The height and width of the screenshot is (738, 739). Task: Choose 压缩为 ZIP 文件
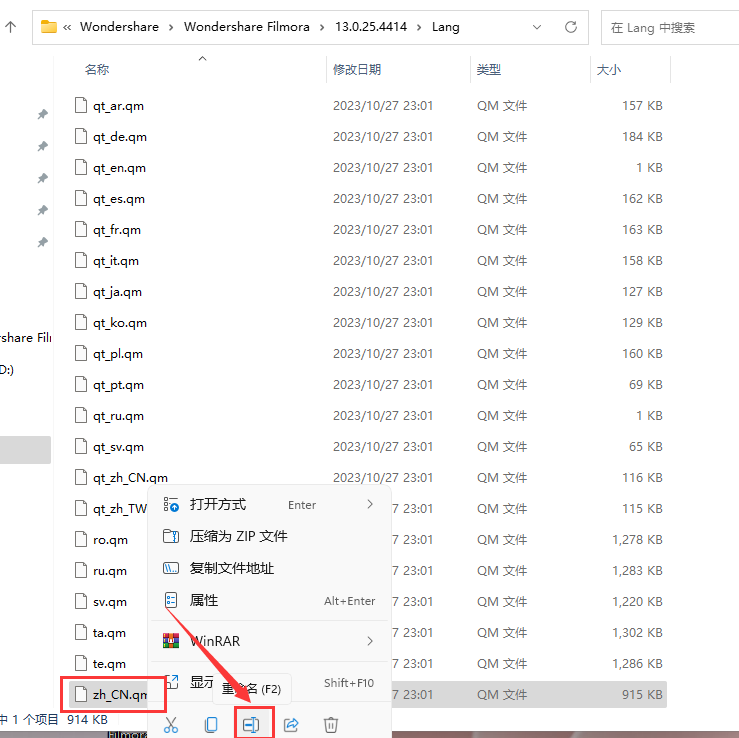[269, 536]
